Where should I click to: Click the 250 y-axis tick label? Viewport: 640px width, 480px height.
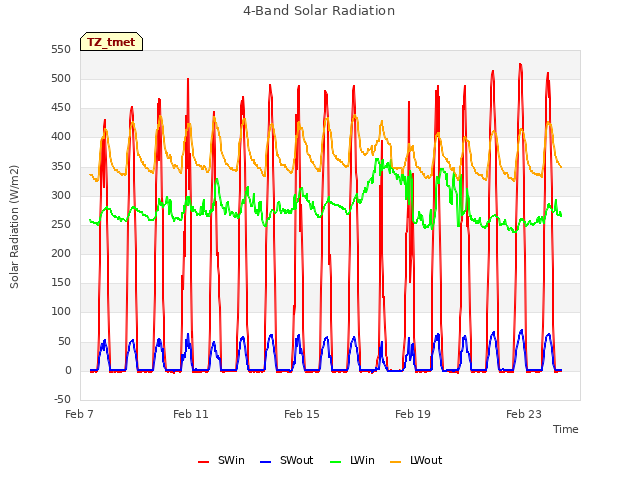pos(61,224)
